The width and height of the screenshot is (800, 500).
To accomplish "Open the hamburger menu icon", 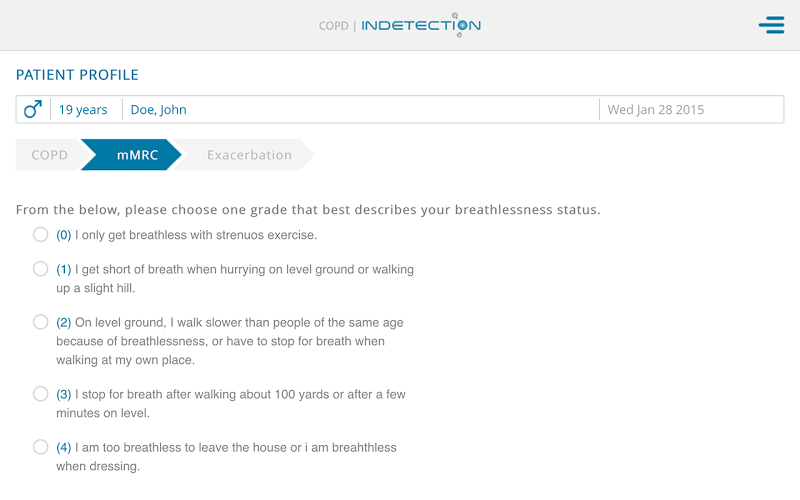I will (771, 25).
